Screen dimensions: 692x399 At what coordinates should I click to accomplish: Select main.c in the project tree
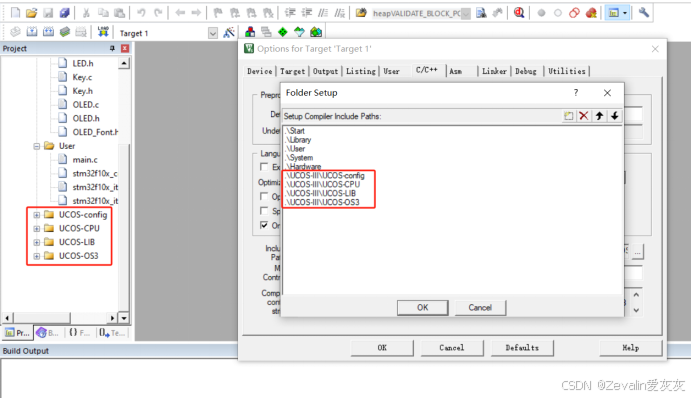85,160
